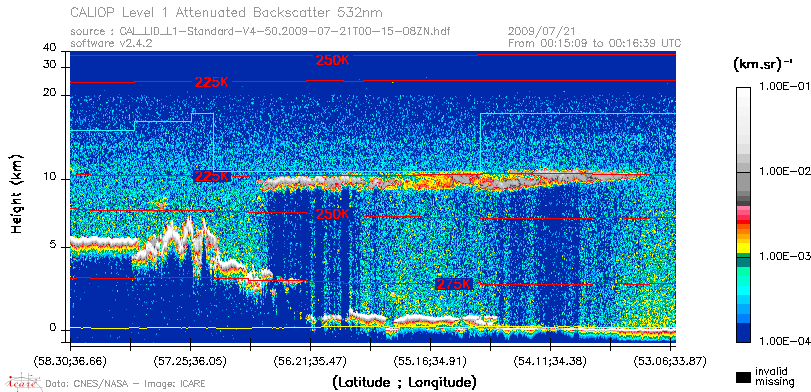Image resolution: width=811 pixels, height=392 pixels.
Task: Click the '(57.25;36.05)' axis tick label
Action: point(190,360)
